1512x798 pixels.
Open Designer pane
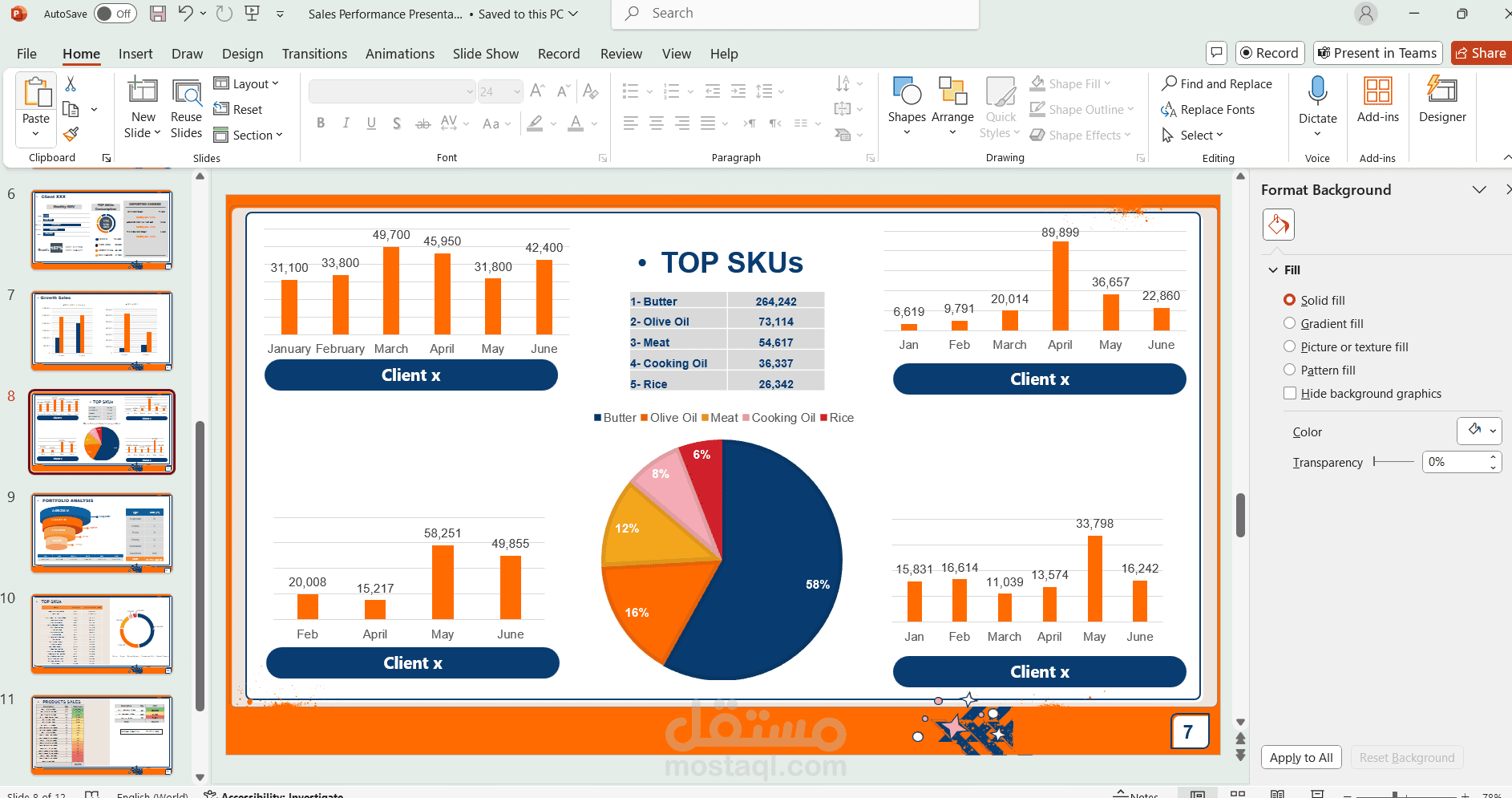(x=1442, y=100)
